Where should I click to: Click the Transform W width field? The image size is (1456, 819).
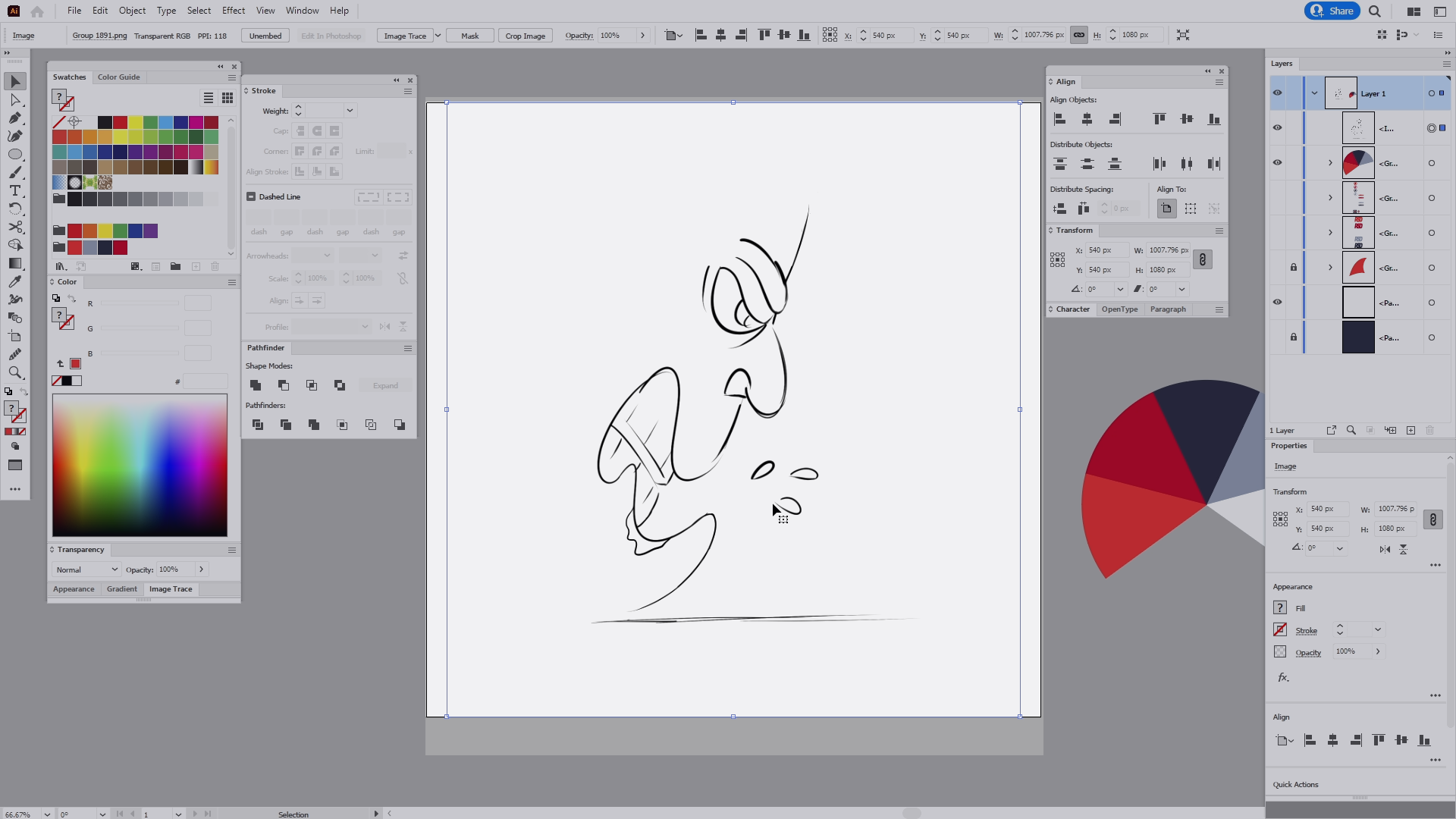click(1168, 250)
